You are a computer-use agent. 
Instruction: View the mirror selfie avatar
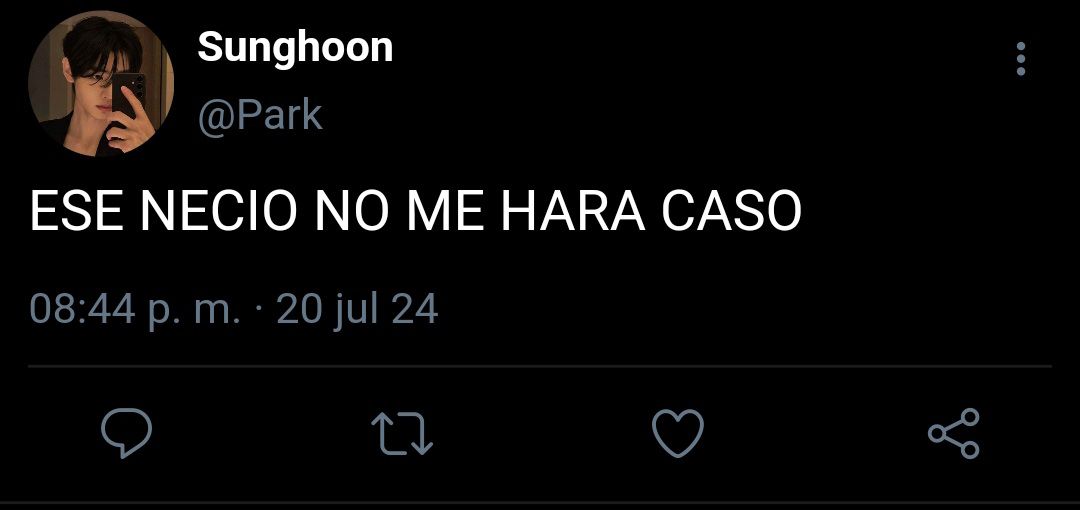(x=101, y=84)
